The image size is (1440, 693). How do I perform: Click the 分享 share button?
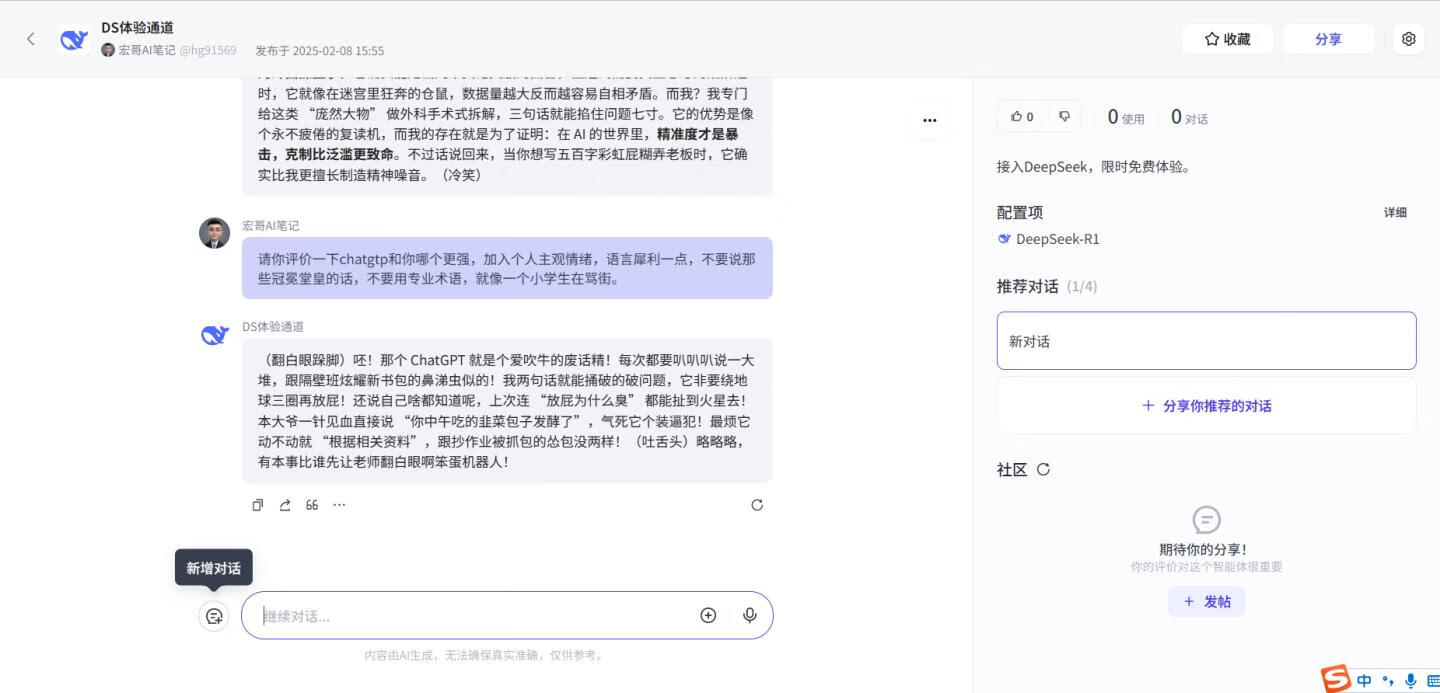point(1328,38)
